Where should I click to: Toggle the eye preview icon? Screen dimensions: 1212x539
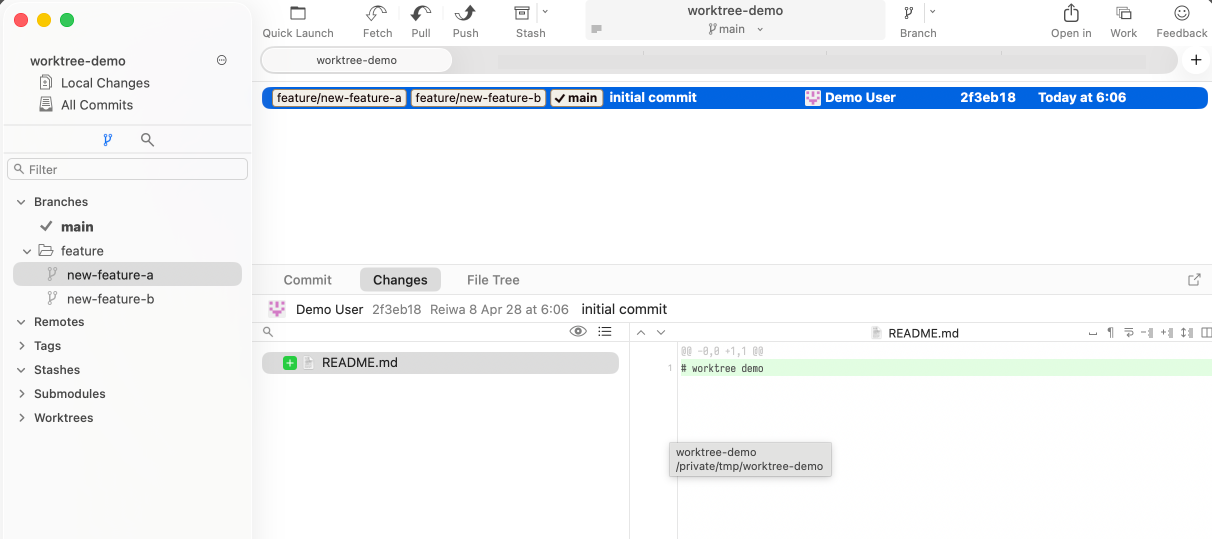578,332
